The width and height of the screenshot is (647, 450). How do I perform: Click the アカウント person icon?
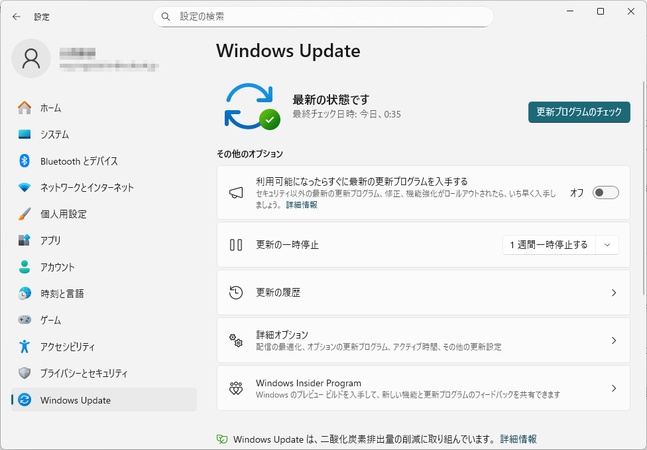click(x=24, y=267)
